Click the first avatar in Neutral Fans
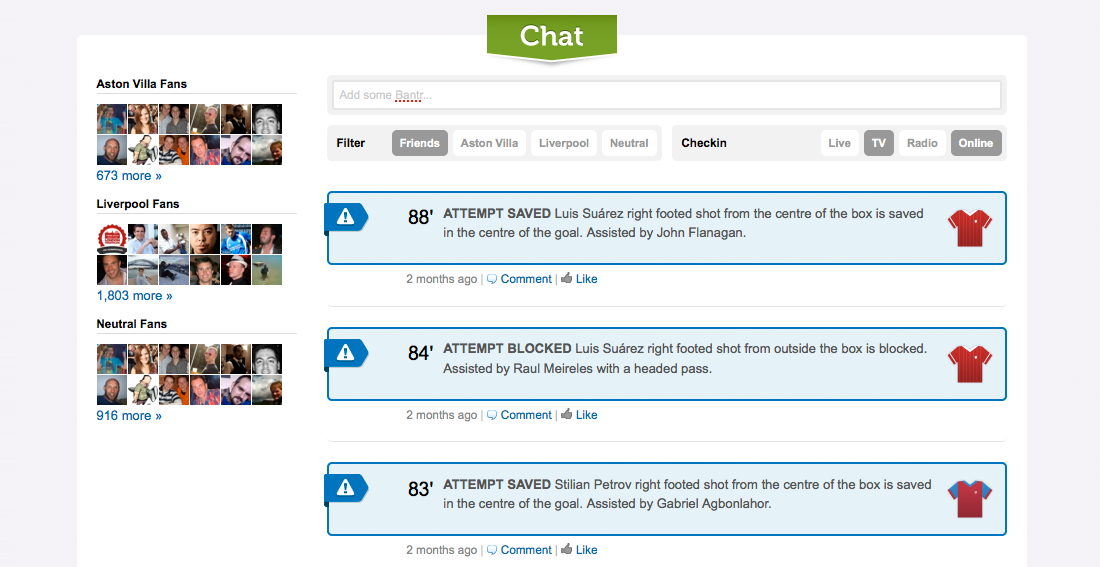The width and height of the screenshot is (1100, 567). (112, 359)
